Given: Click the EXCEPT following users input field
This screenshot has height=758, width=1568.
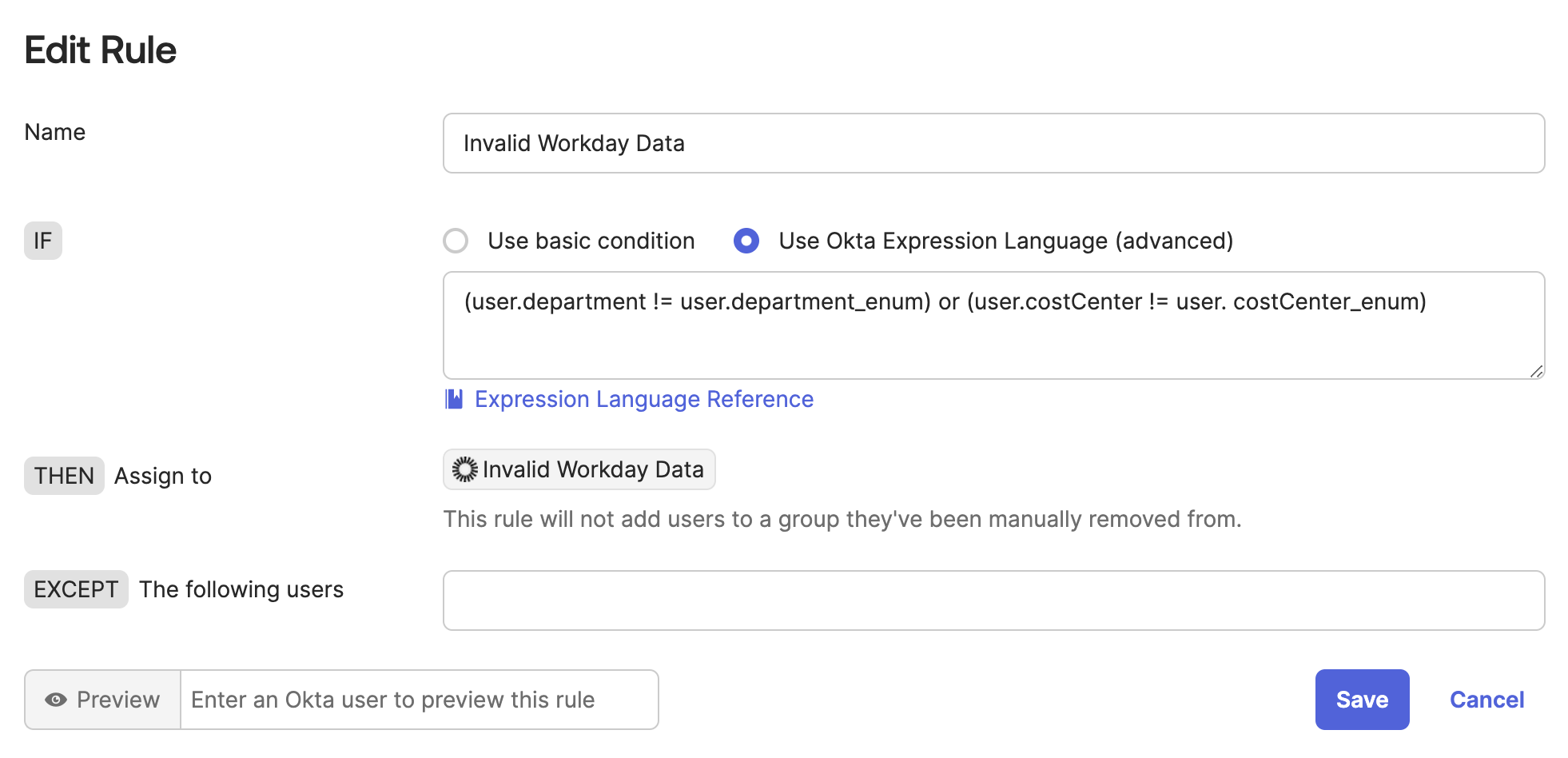Looking at the screenshot, I should 993,600.
